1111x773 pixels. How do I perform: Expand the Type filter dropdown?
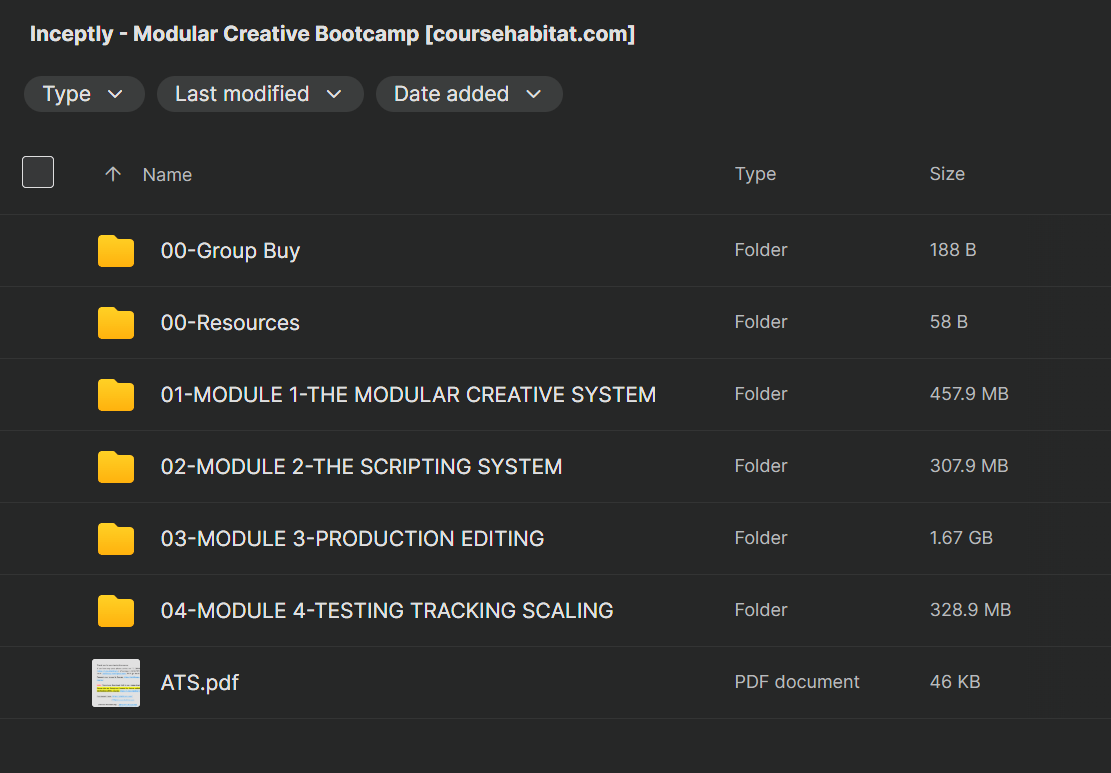click(83, 94)
